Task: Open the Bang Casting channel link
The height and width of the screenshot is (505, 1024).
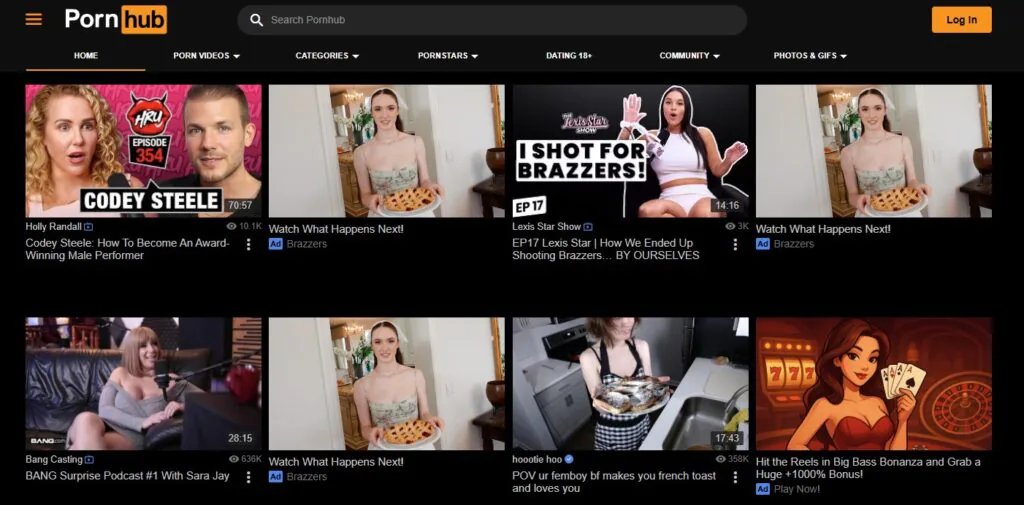Action: tap(54, 459)
